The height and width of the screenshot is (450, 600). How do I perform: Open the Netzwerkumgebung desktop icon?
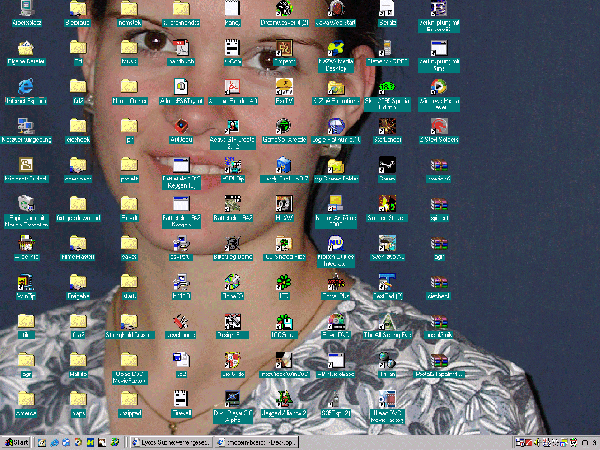coord(26,126)
